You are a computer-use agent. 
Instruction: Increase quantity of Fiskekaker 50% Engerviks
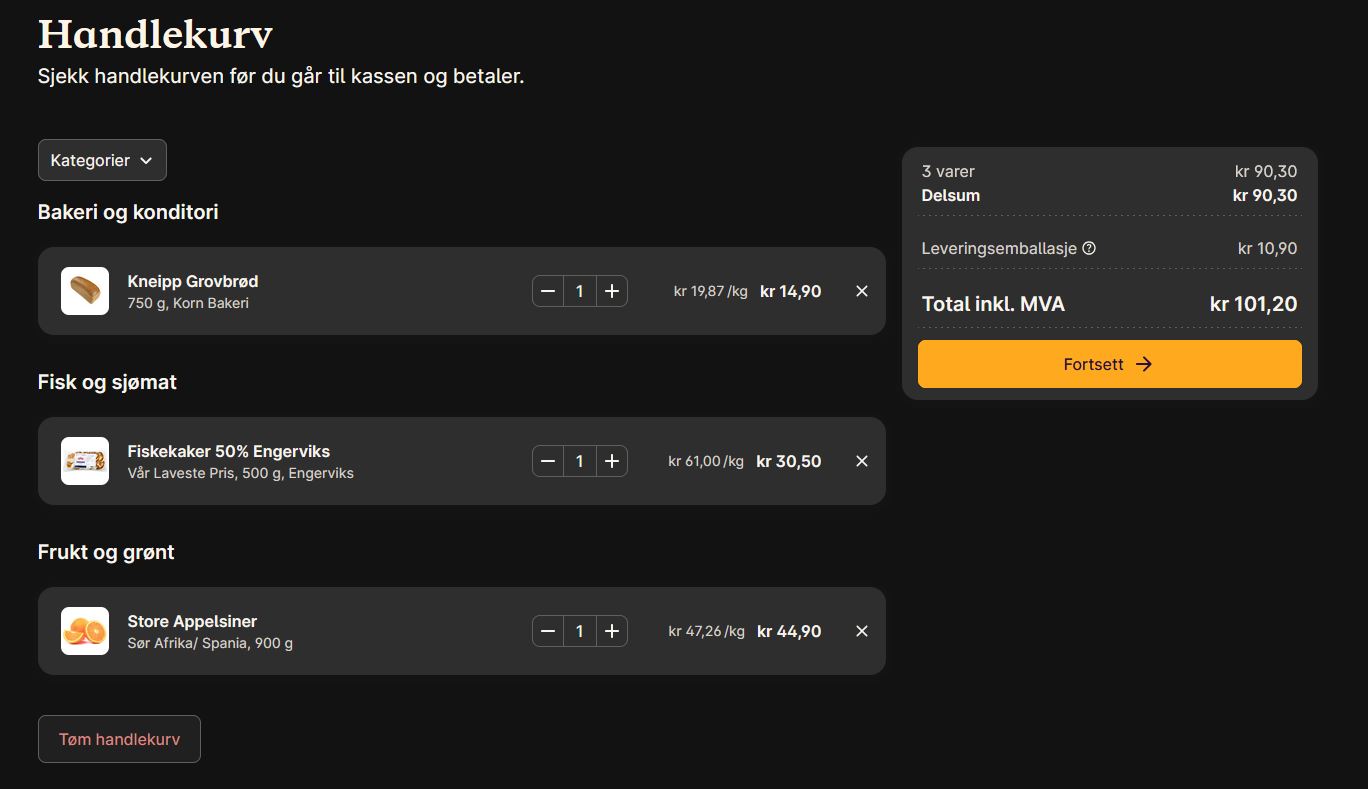tap(612, 461)
